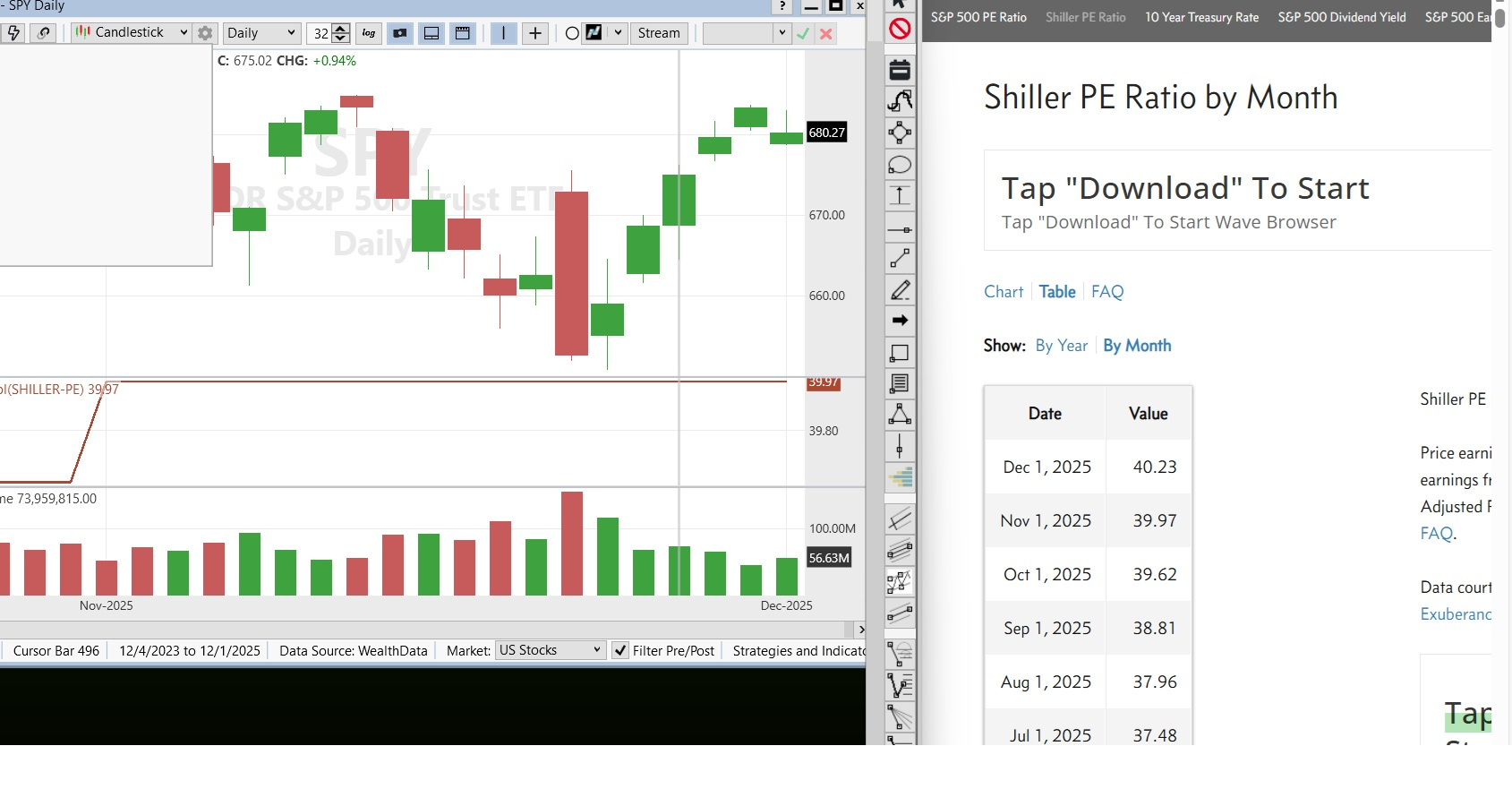Click the horizontal scrollbar right arrow under chart
Image resolution: width=1512 pixels, height=806 pixels.
[860, 630]
